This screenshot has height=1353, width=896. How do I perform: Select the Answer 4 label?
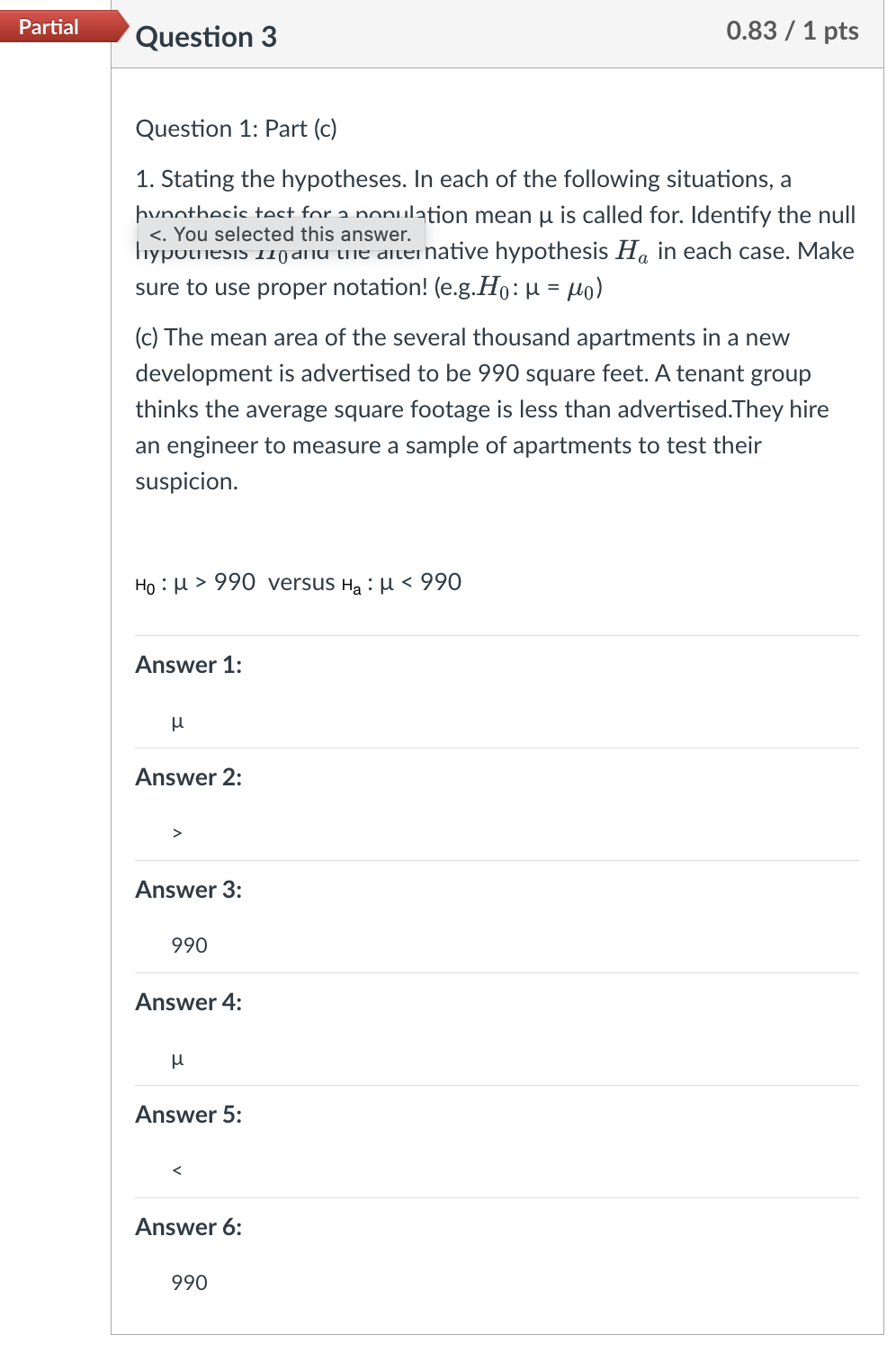point(187,1001)
